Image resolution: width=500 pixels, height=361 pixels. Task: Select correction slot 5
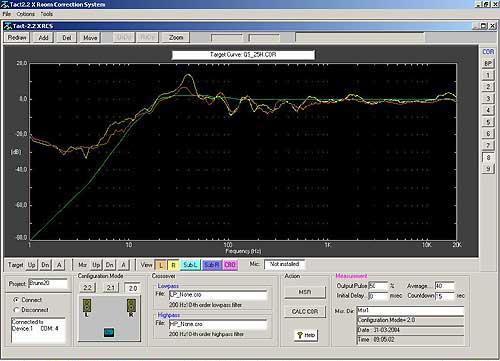tap(488, 122)
